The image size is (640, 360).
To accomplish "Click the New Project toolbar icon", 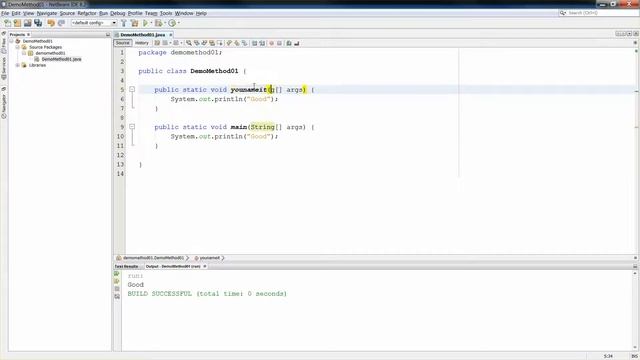I will [x=17, y=23].
